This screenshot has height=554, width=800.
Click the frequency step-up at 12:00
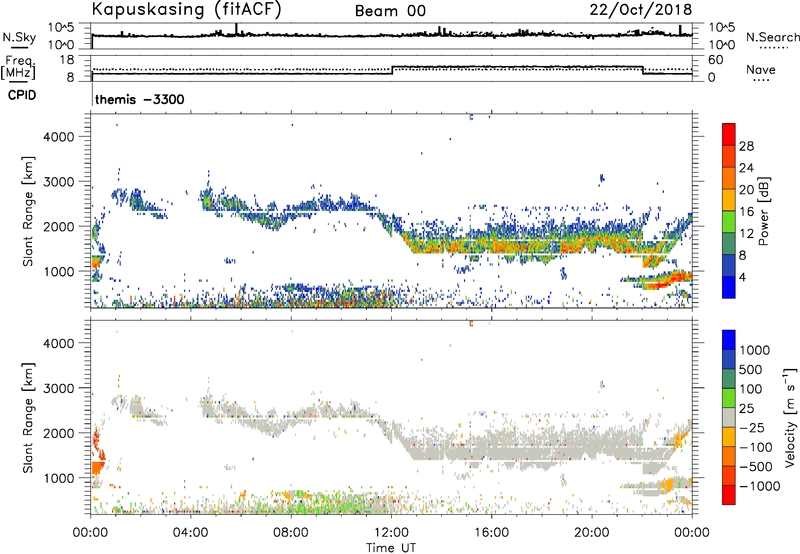392,70
